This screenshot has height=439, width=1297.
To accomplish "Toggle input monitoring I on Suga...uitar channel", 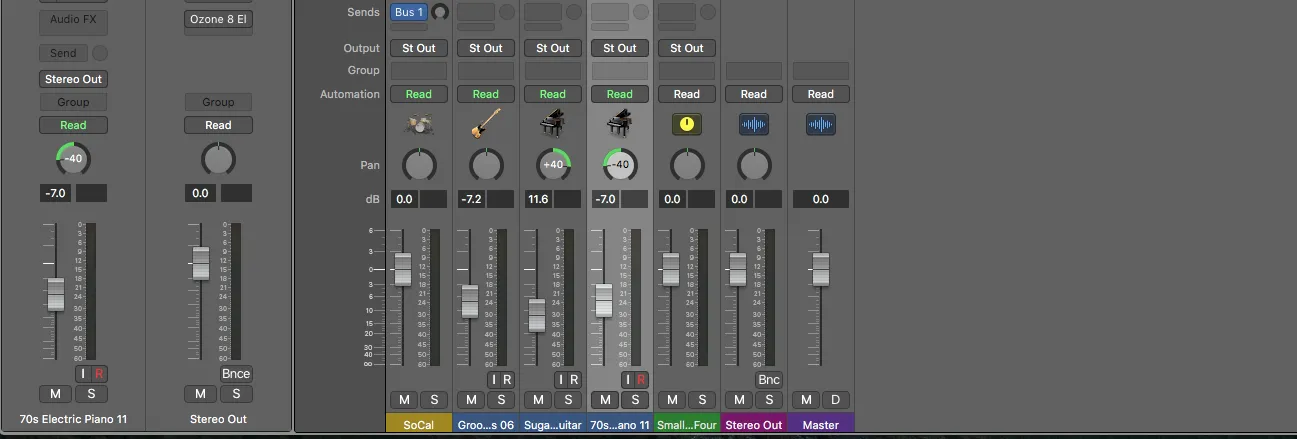I will tap(560, 380).
